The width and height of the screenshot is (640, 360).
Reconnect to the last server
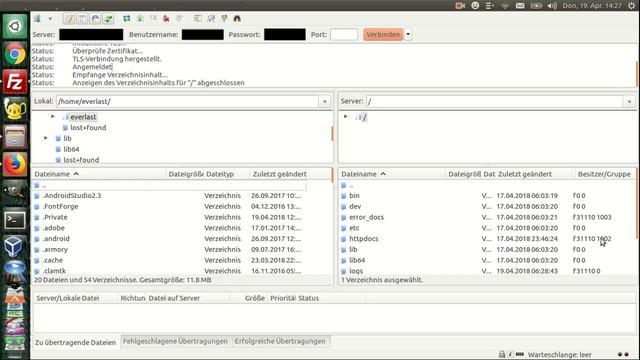(179, 19)
